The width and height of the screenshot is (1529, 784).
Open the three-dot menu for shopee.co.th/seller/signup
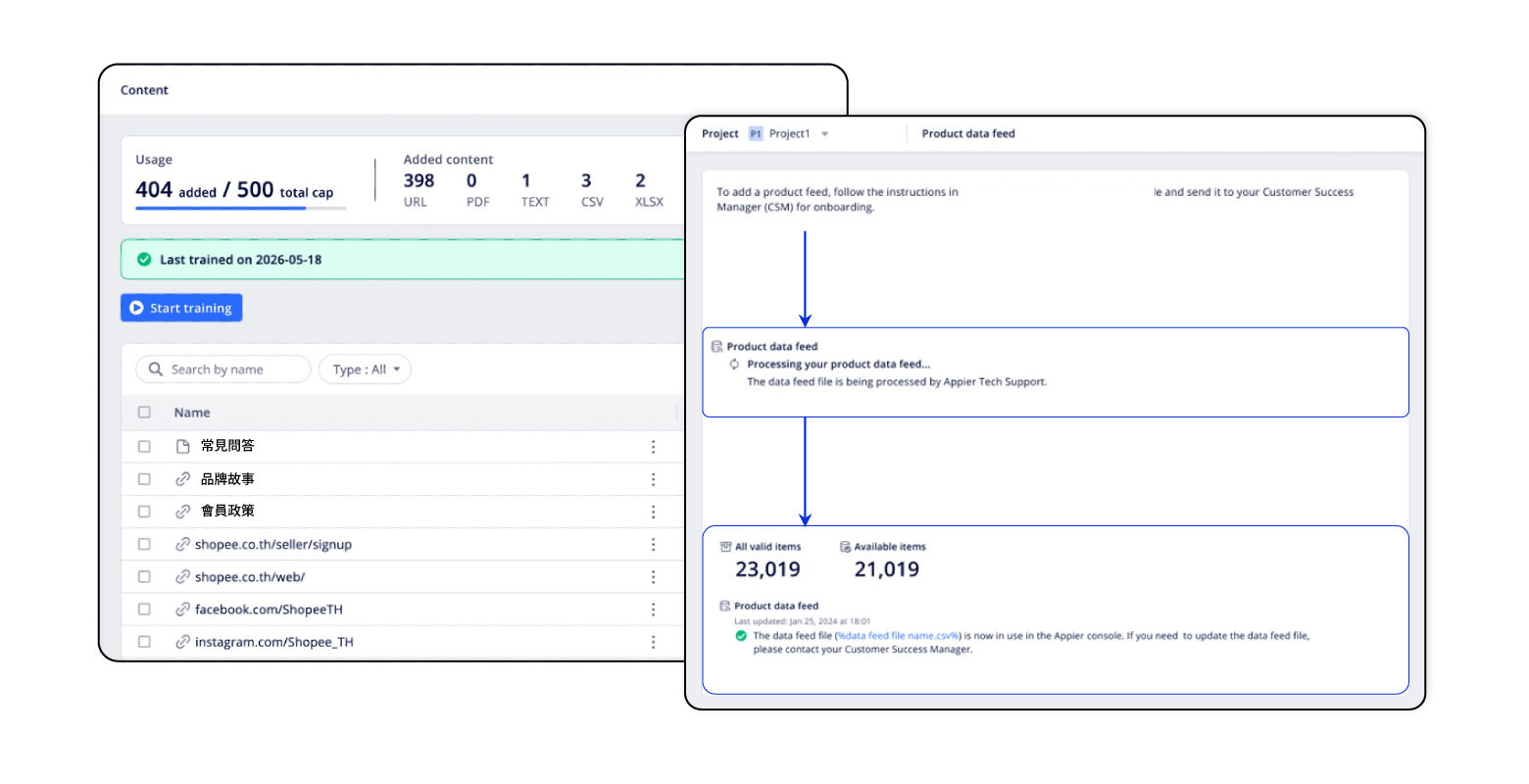pyautogui.click(x=653, y=545)
